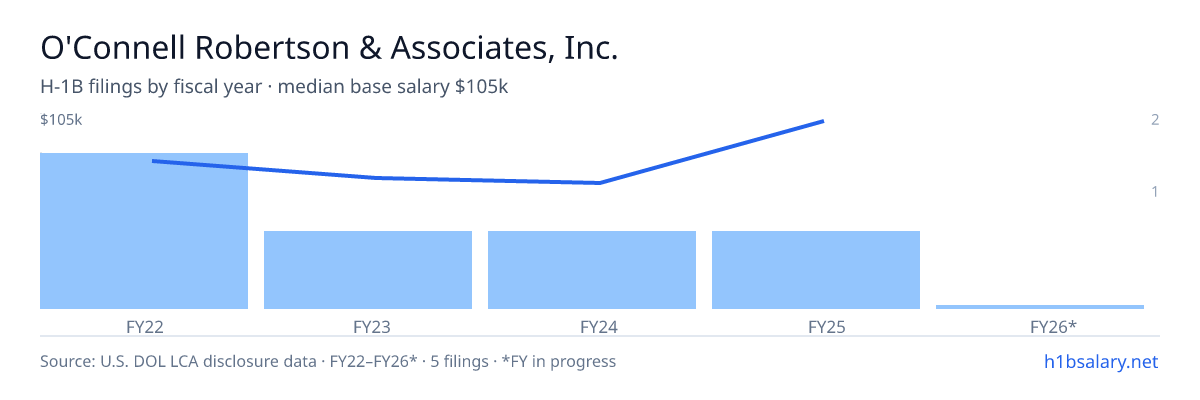Click the DOL LCA source footnote
The image size is (1200, 400).
(328, 361)
